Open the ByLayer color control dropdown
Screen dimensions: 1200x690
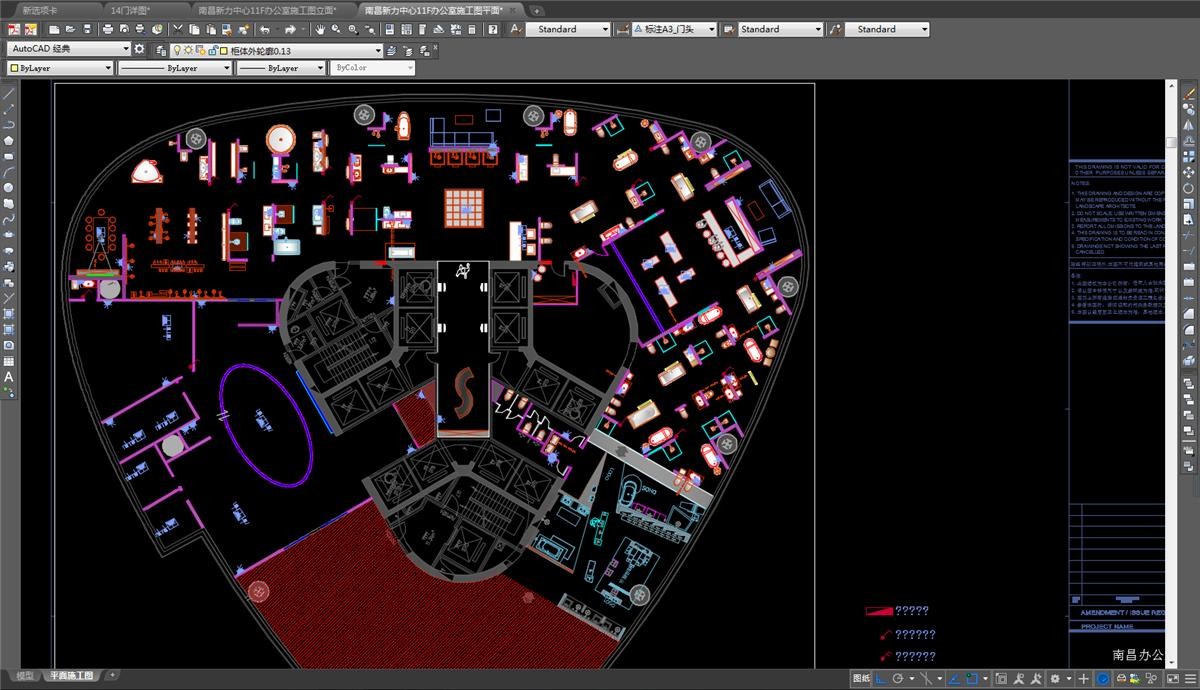tap(108, 68)
